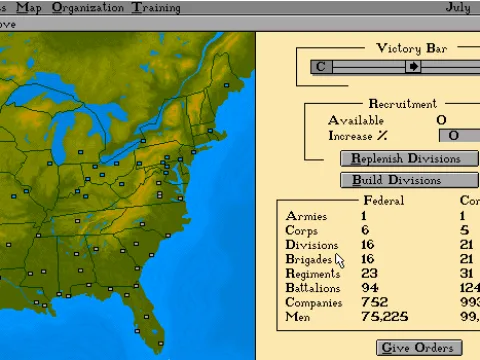Click the July date text

[x=458, y=7]
